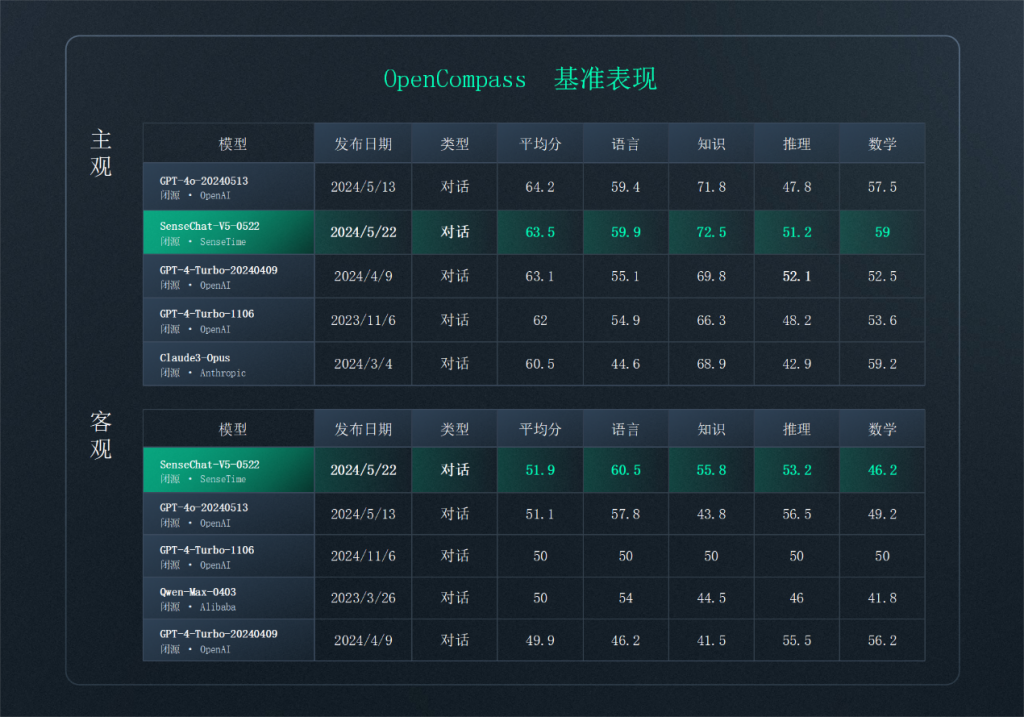Click the reasoning score "47.8"
The height and width of the screenshot is (717, 1024).
pyautogui.click(x=797, y=187)
